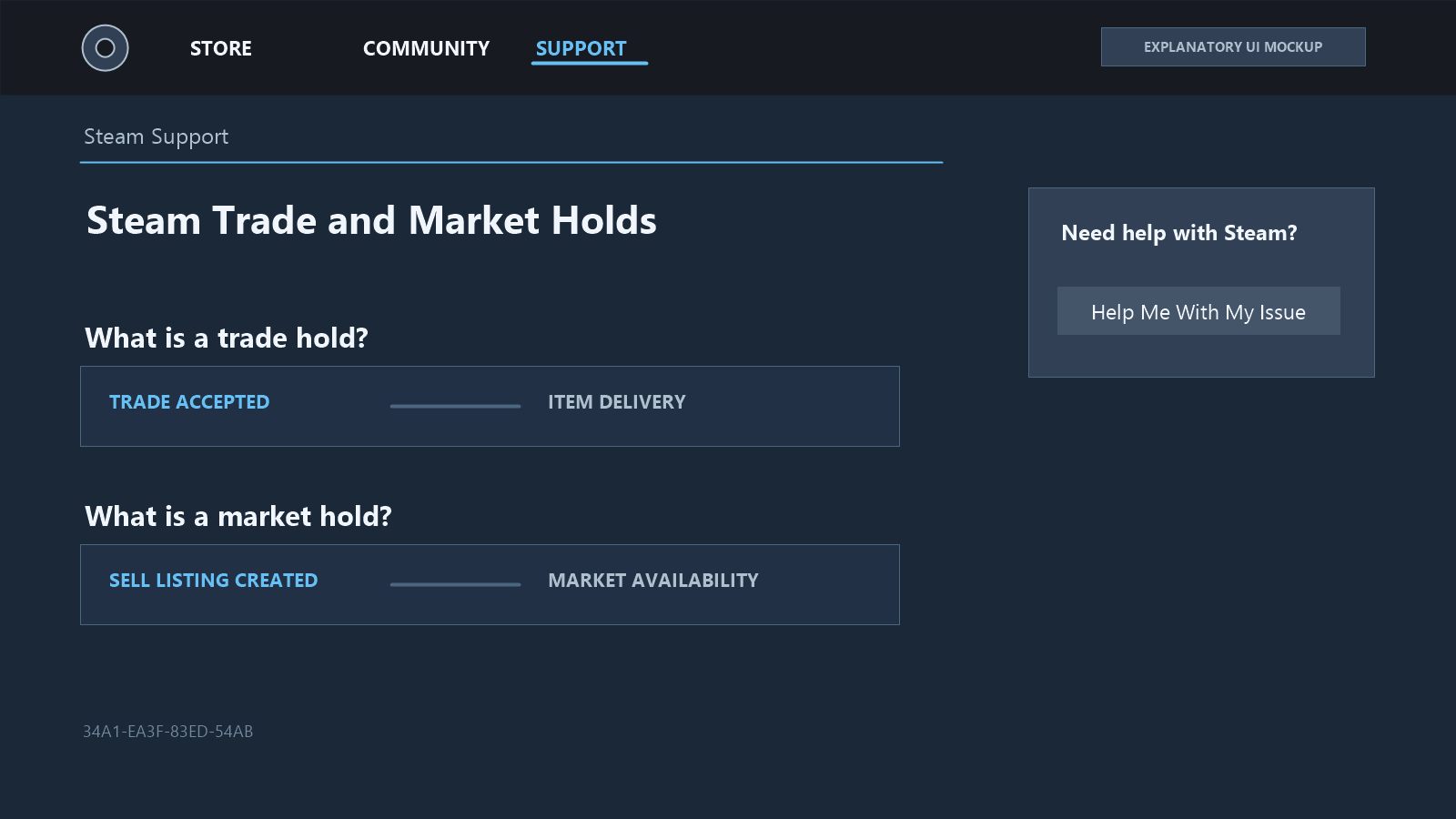Viewport: 1456px width, 819px height.
Task: Select the SUPPORT tab
Action: 581,48
